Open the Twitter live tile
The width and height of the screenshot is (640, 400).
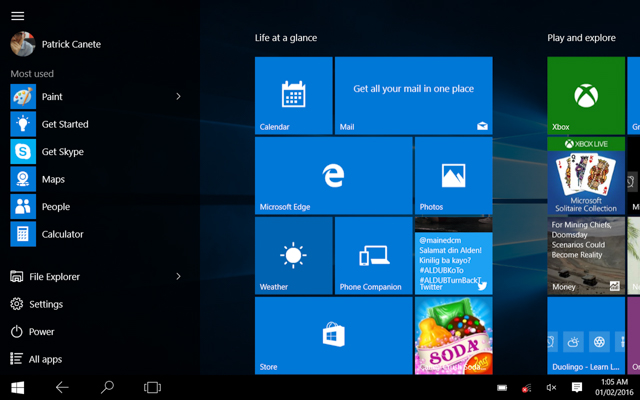click(453, 256)
